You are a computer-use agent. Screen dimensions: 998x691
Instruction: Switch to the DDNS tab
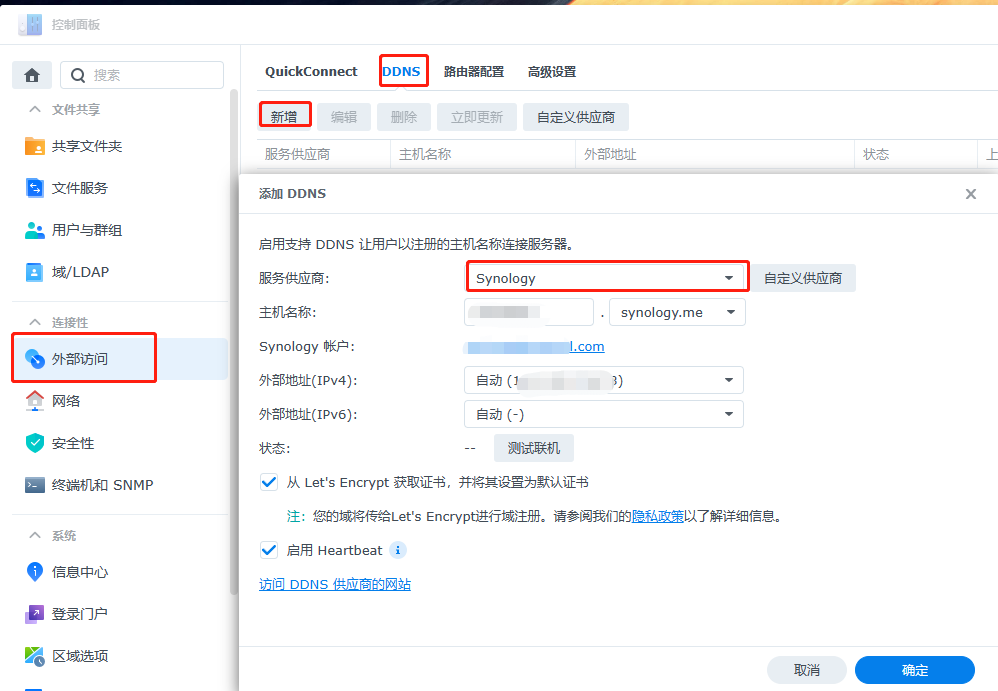click(x=402, y=71)
